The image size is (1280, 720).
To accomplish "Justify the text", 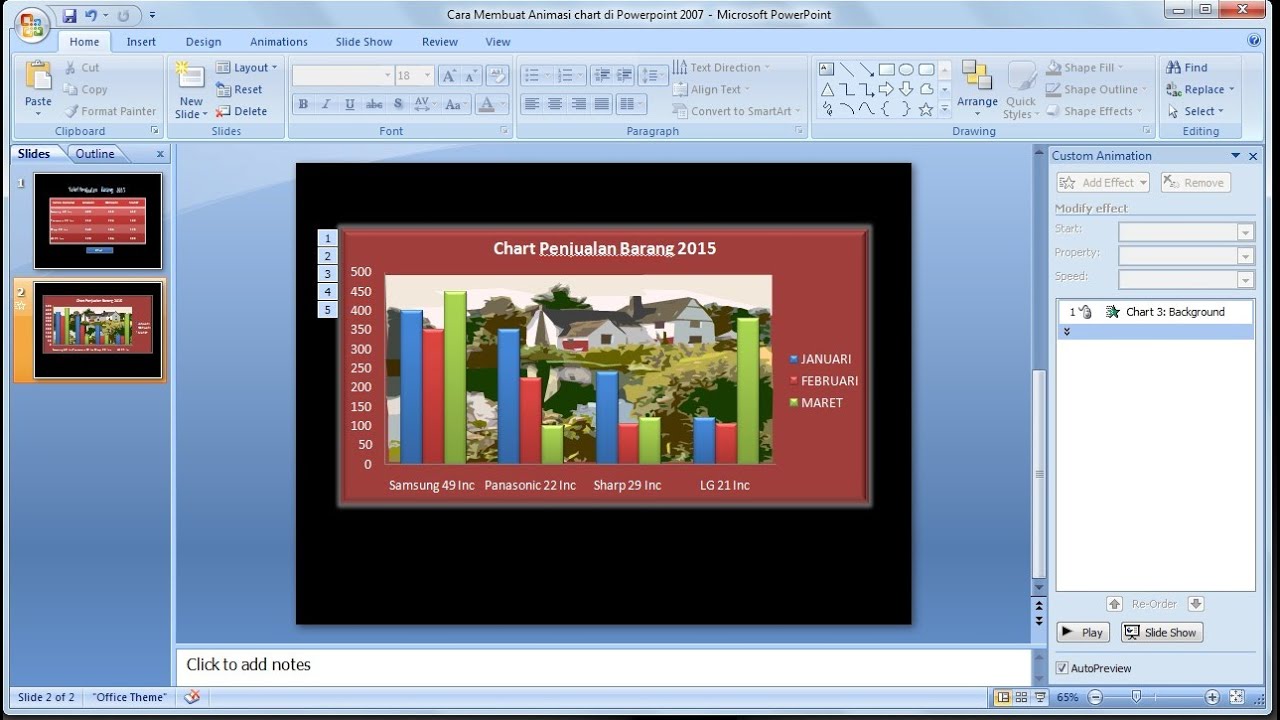I will tap(601, 104).
